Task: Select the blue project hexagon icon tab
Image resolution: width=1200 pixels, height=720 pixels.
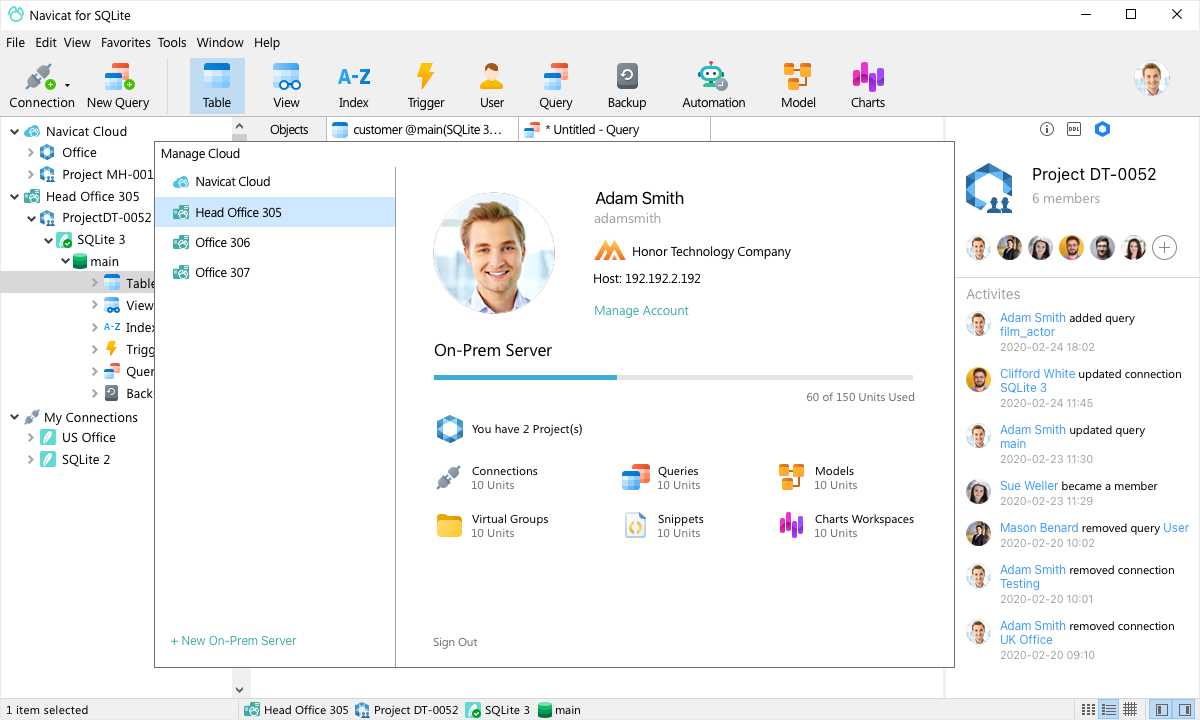Action: tap(1102, 129)
